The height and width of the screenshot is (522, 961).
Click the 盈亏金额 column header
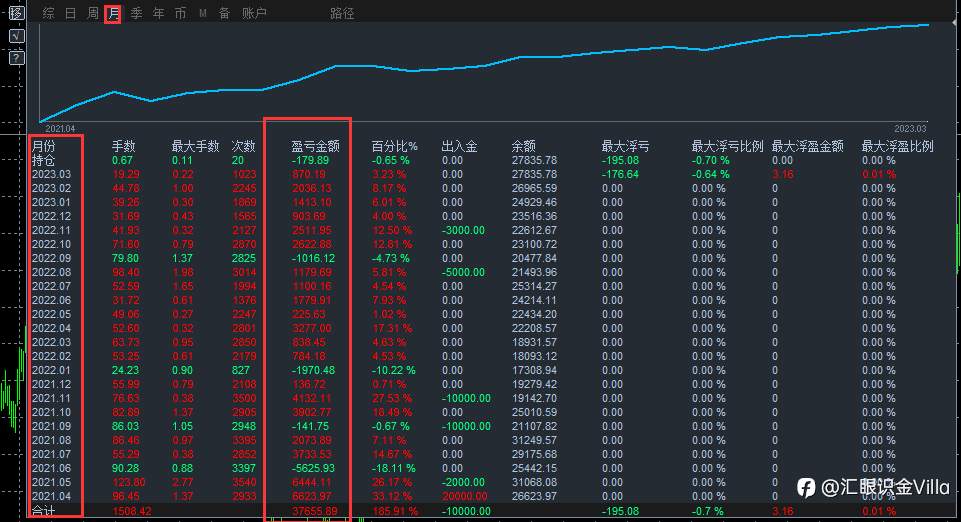pyautogui.click(x=316, y=146)
